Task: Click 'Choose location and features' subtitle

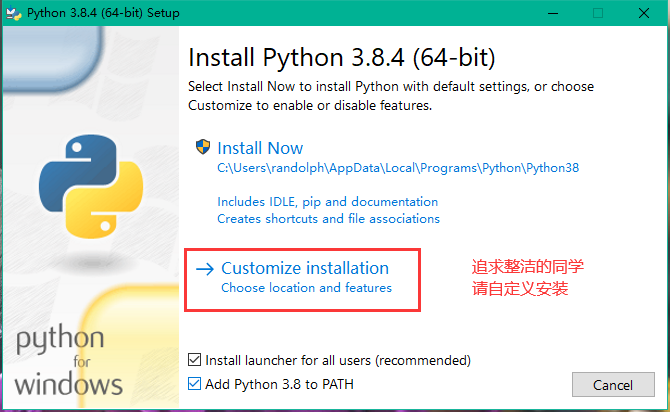Action: [306, 288]
